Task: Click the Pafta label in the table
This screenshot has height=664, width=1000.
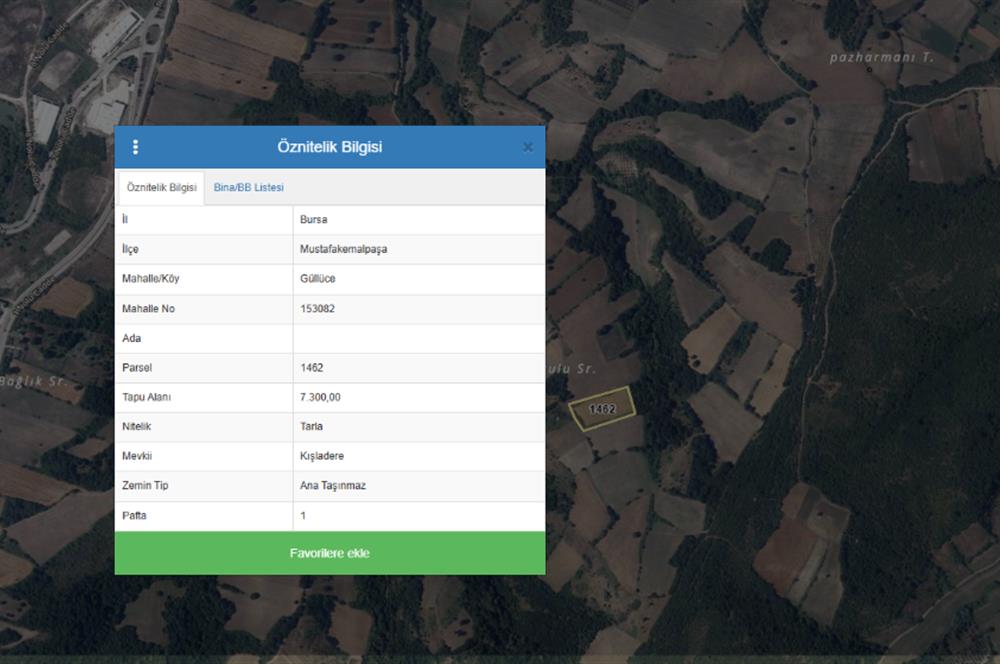Action: click(134, 515)
